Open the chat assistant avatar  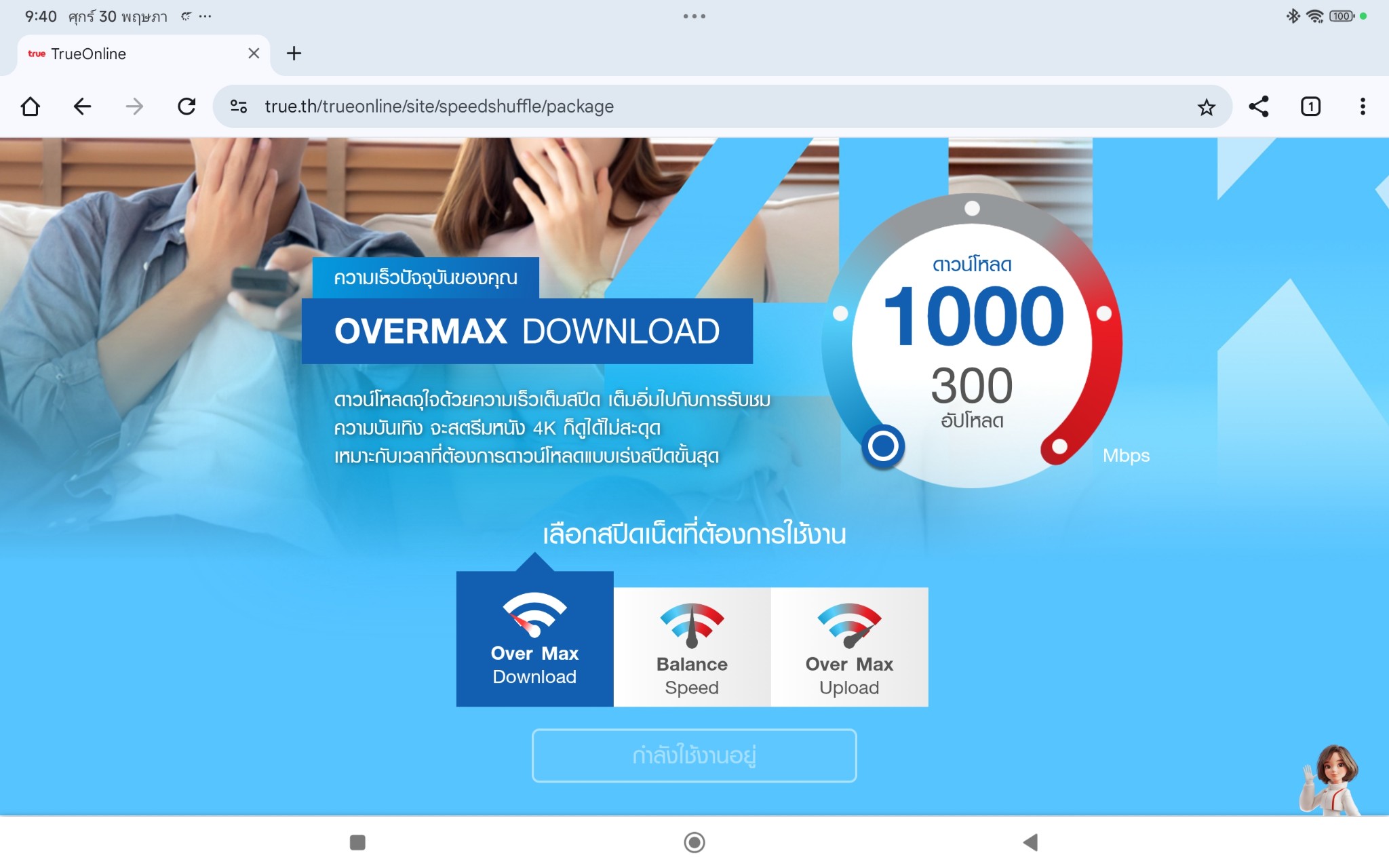pyautogui.click(x=1331, y=780)
